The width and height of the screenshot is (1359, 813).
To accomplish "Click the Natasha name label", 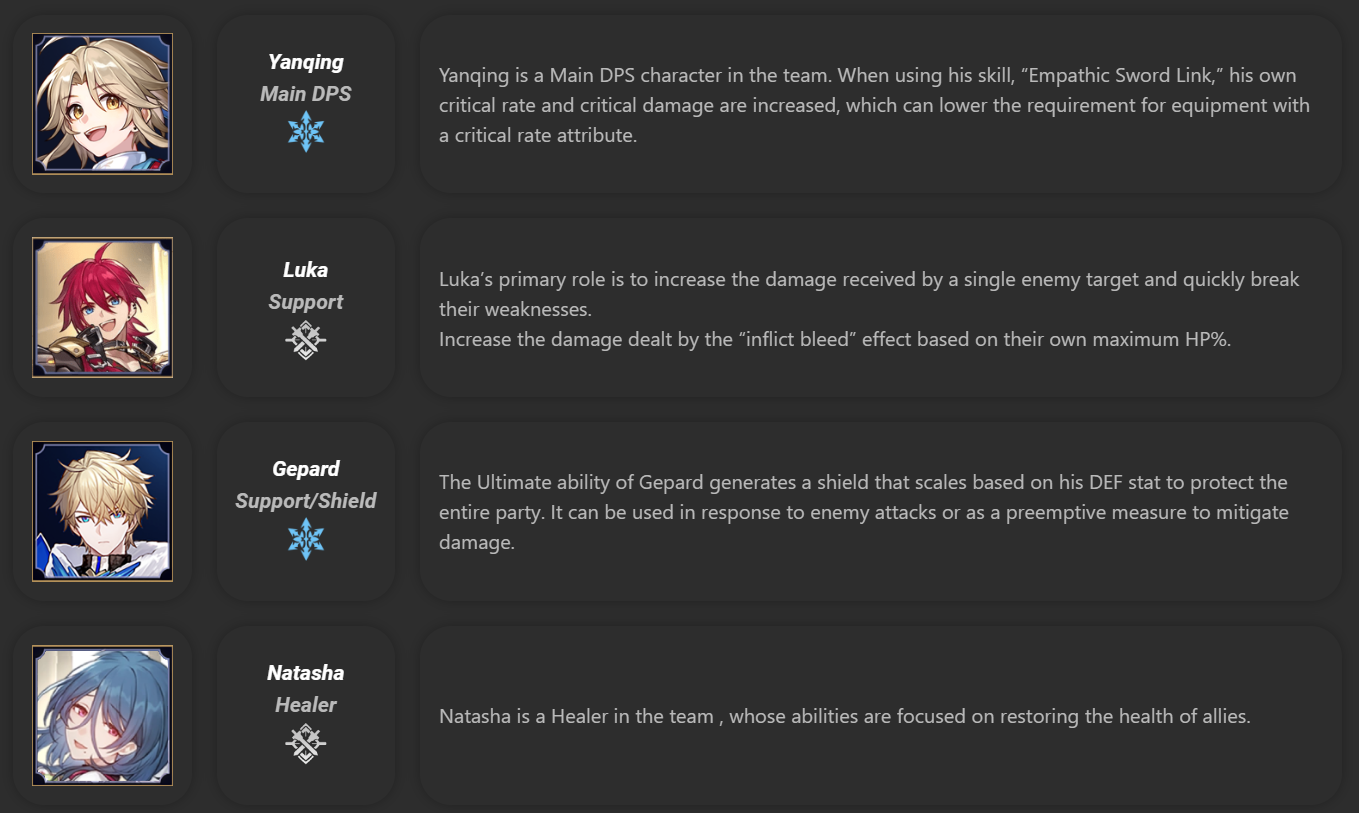I will coord(306,673).
